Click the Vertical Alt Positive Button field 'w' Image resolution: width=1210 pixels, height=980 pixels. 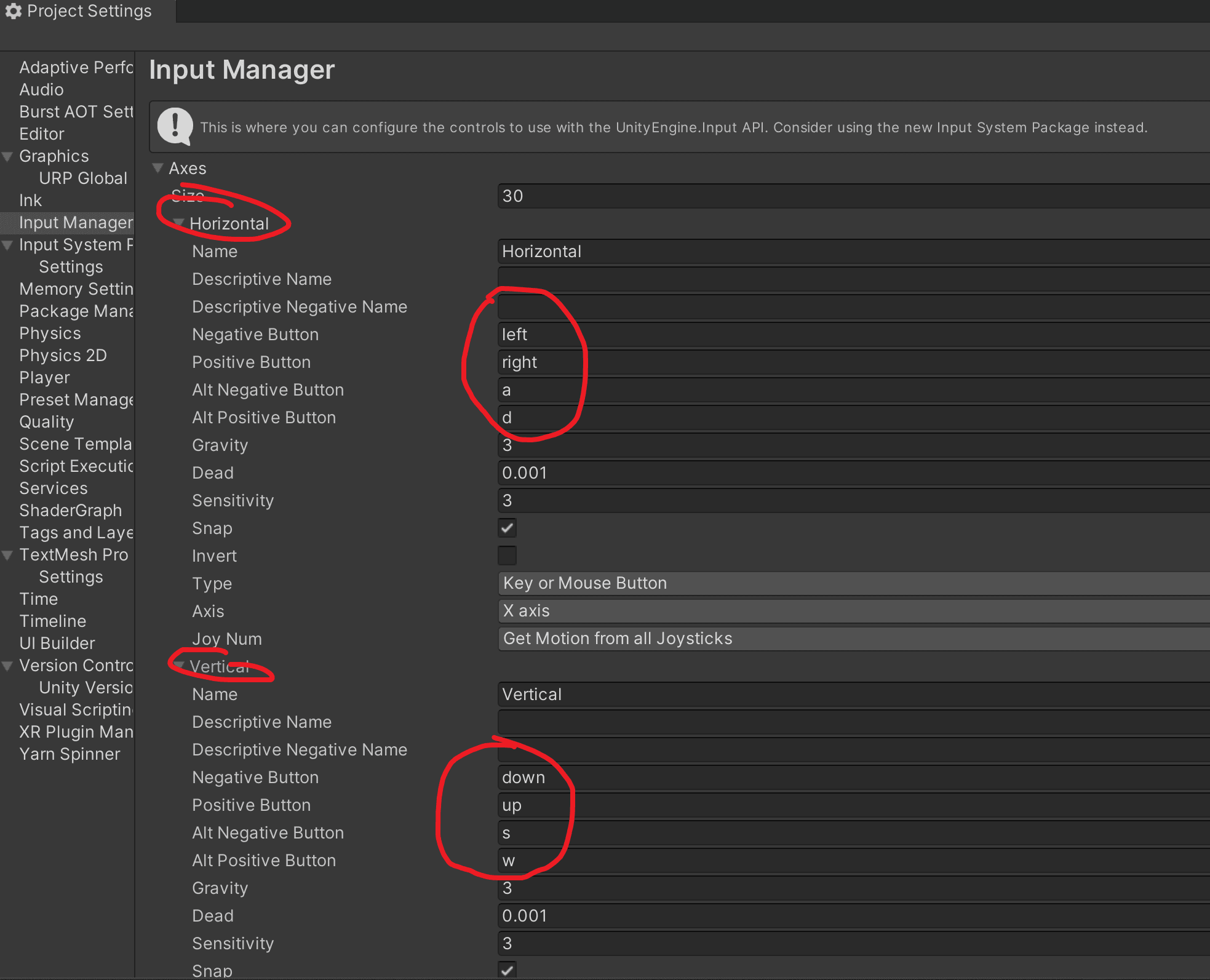point(854,861)
